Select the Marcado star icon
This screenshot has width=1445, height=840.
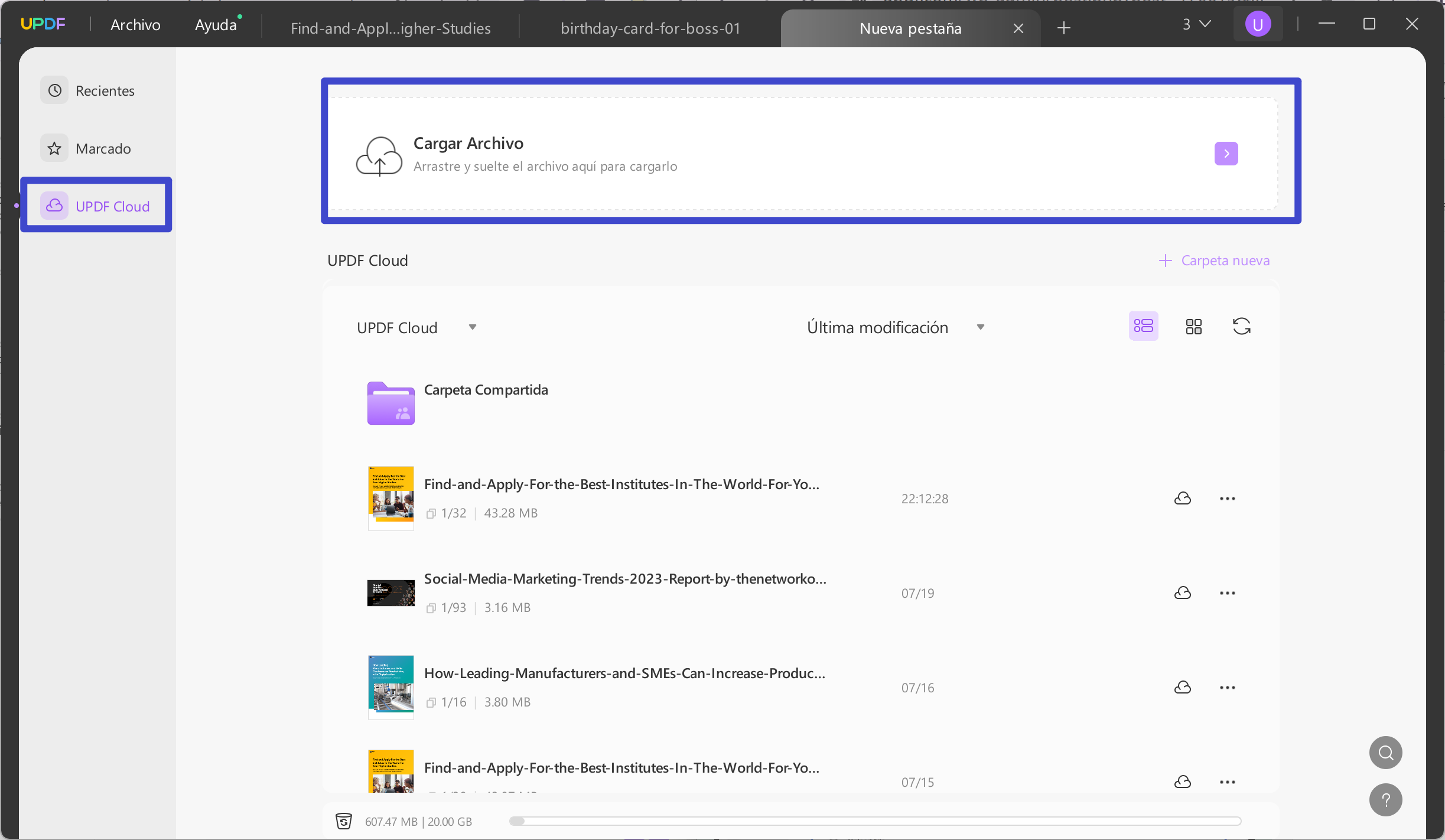54,148
